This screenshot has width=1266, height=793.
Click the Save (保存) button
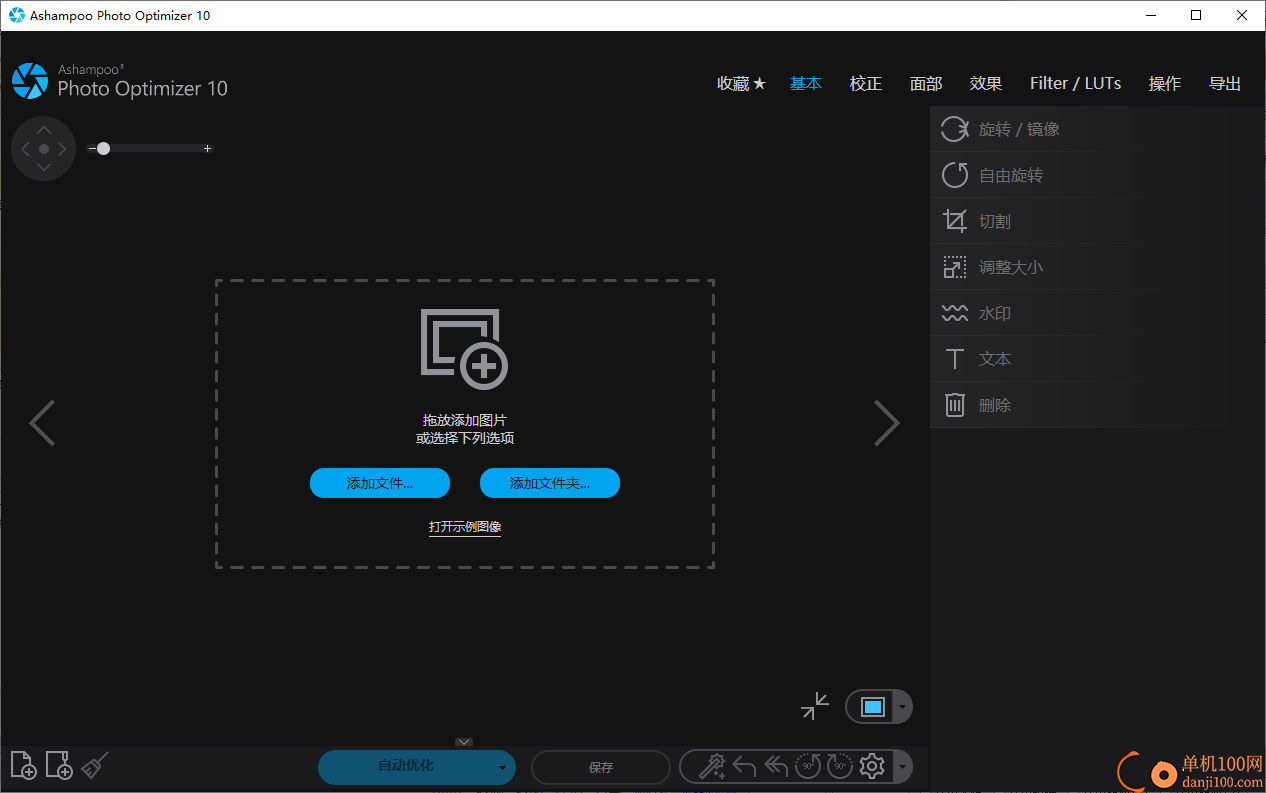[601, 767]
